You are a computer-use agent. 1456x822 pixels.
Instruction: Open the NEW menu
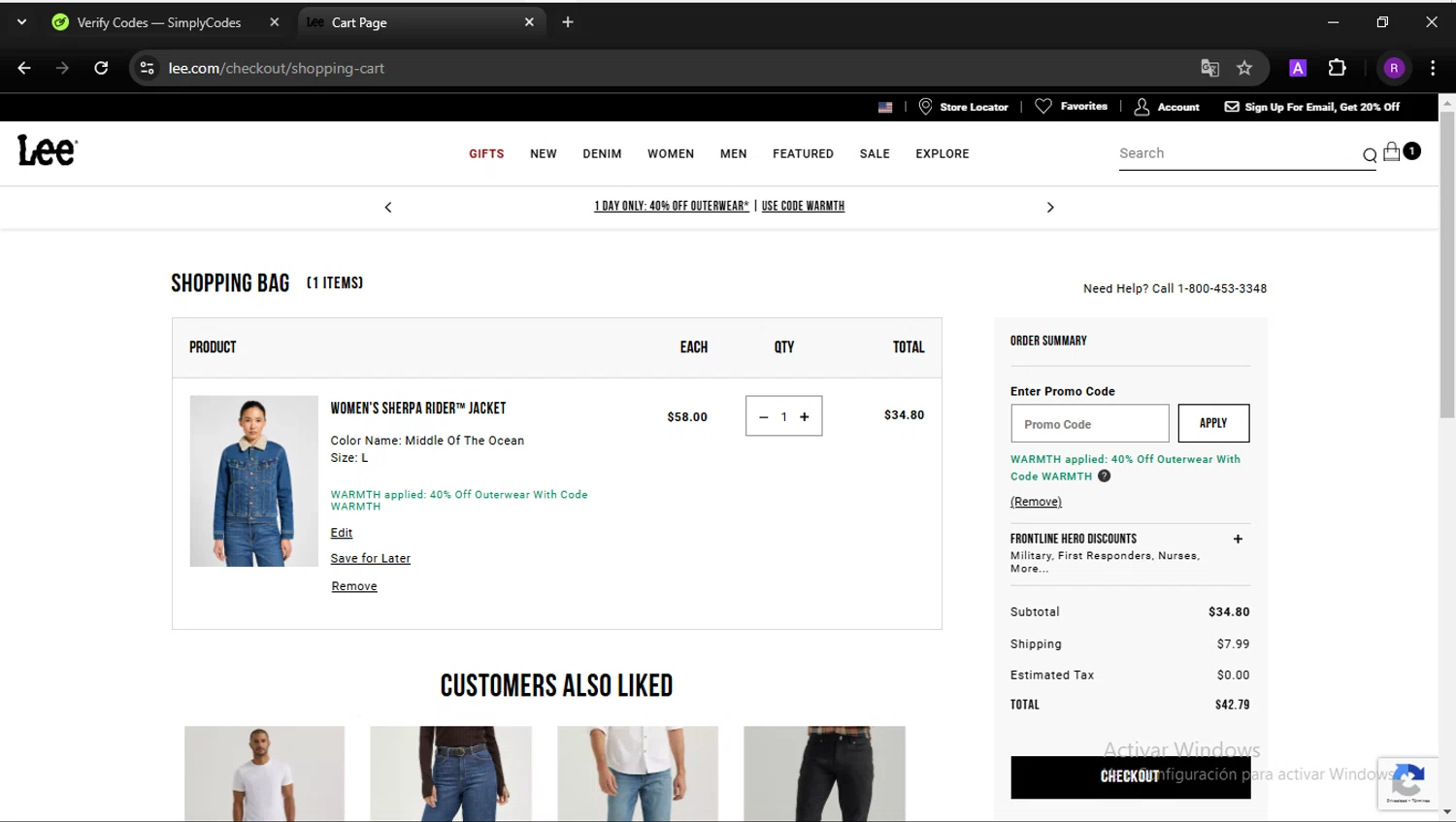coord(544,153)
